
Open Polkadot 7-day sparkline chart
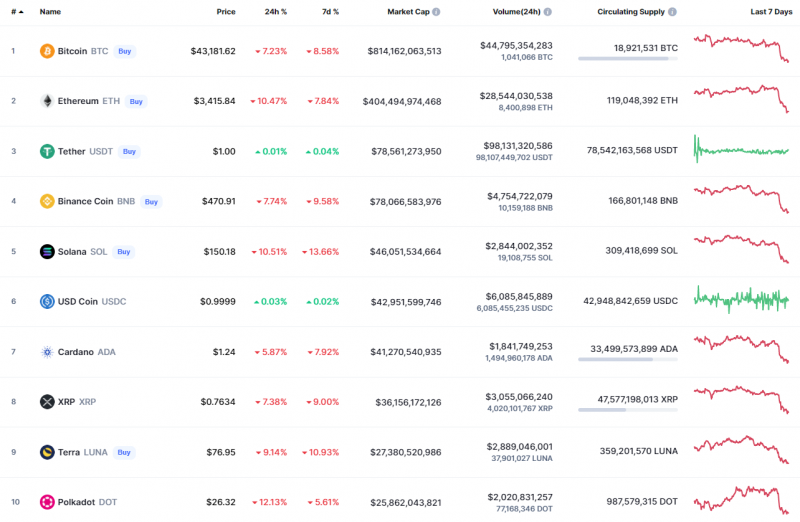(741, 500)
